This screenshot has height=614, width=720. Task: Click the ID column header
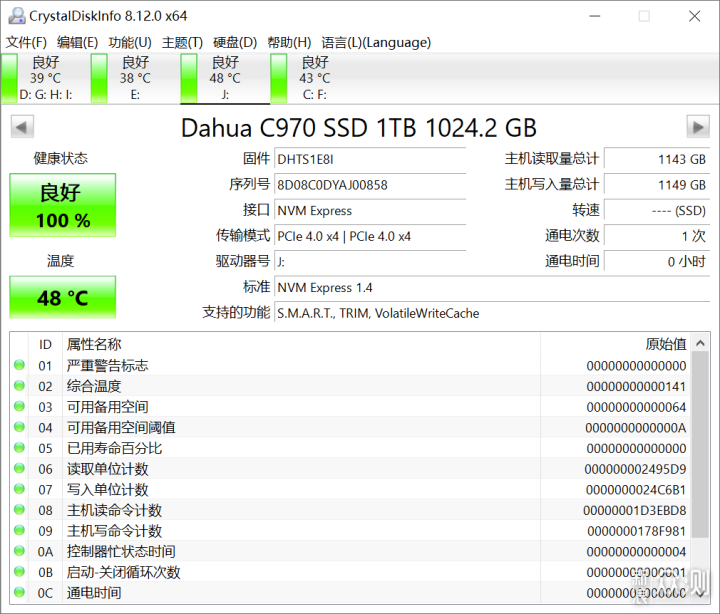click(45, 344)
